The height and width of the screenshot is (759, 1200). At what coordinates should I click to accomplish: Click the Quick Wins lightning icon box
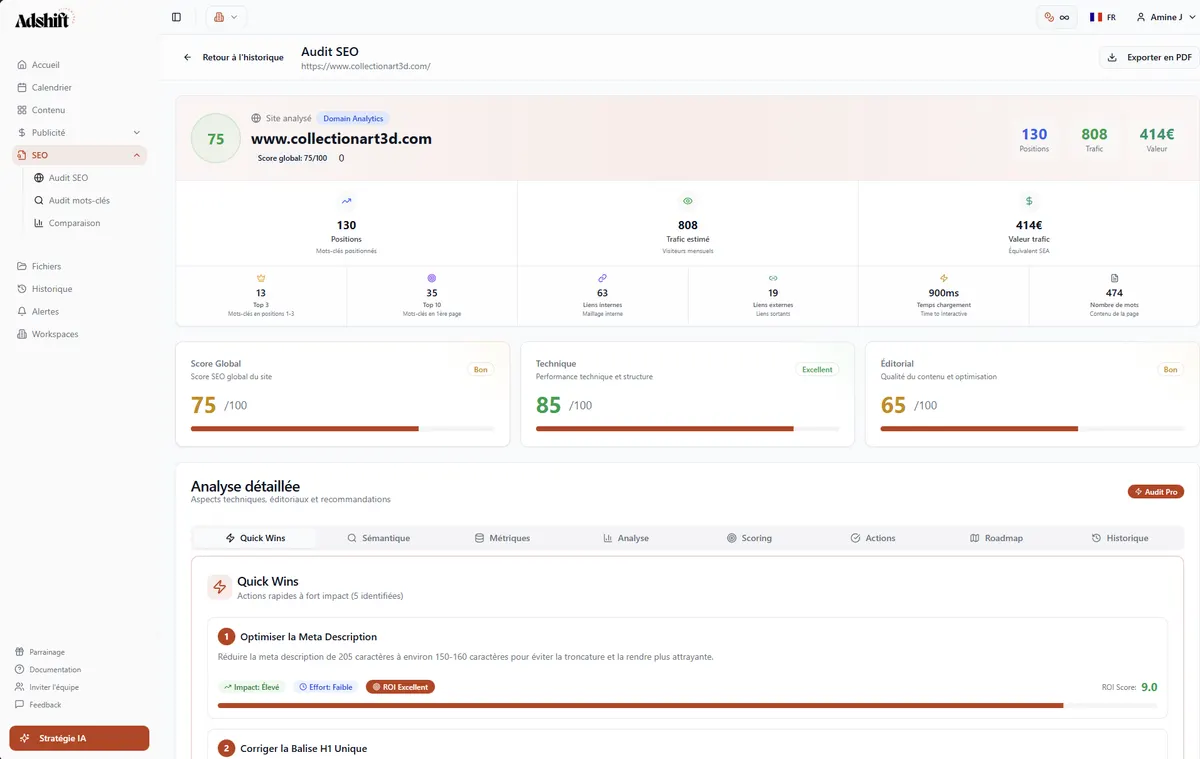click(220, 587)
